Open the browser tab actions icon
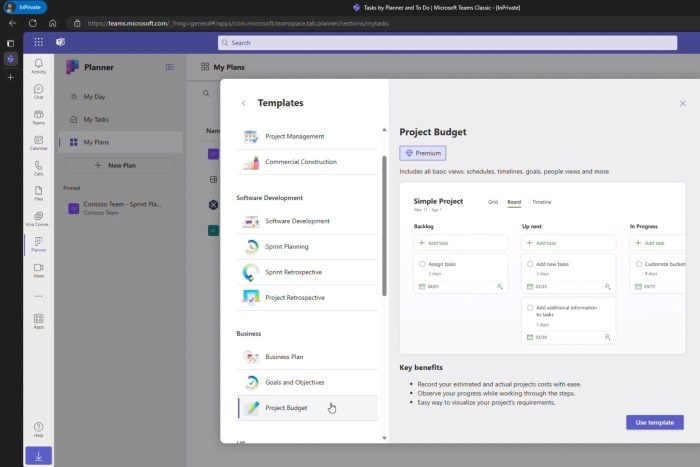 (10, 43)
